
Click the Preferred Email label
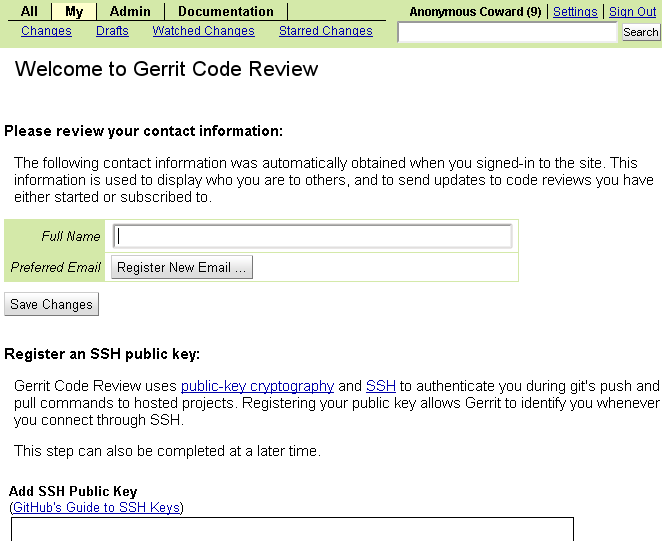click(x=56, y=267)
